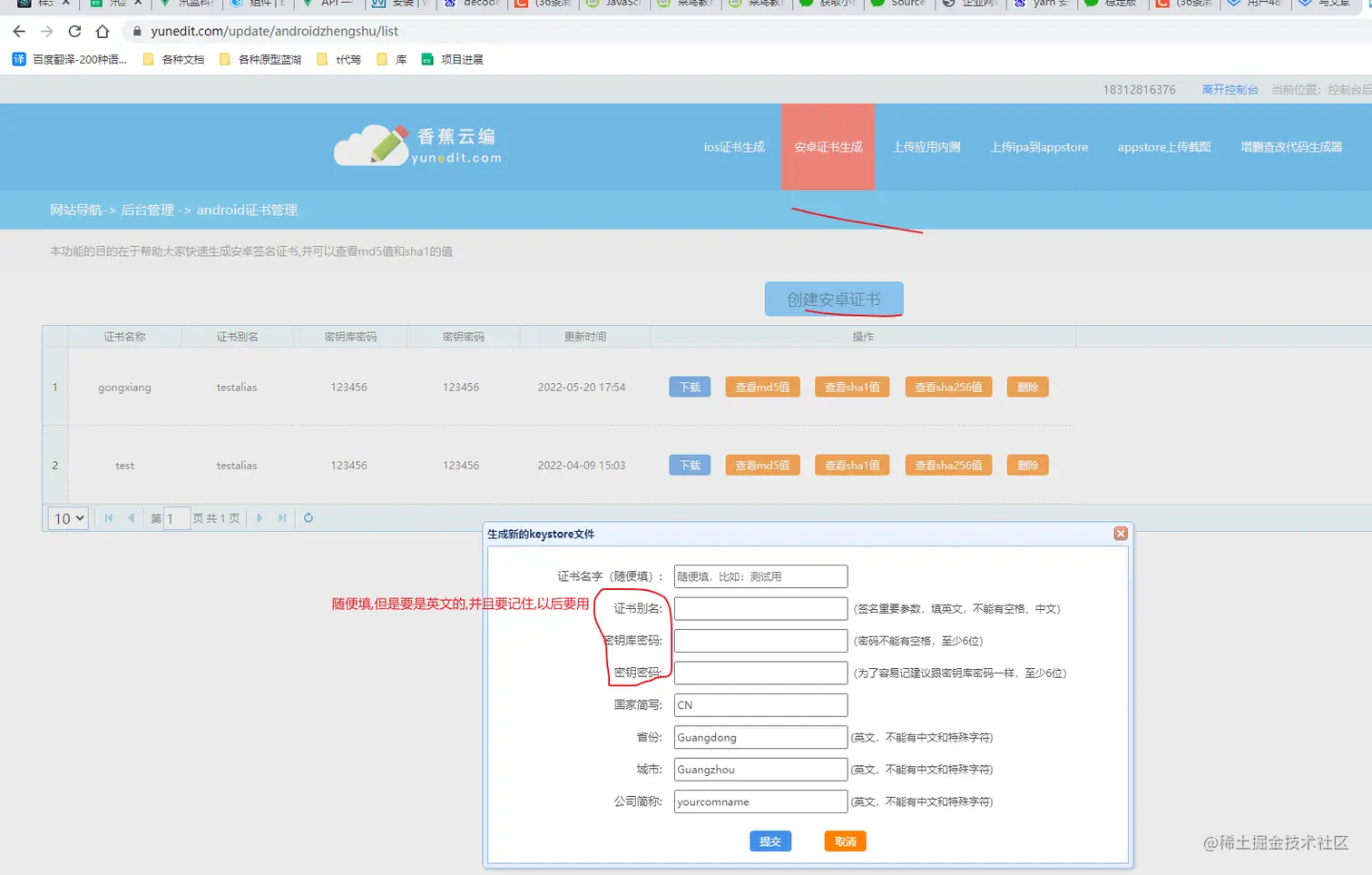View md5 value for test certificate
The width and height of the screenshot is (1372, 875).
762,466
